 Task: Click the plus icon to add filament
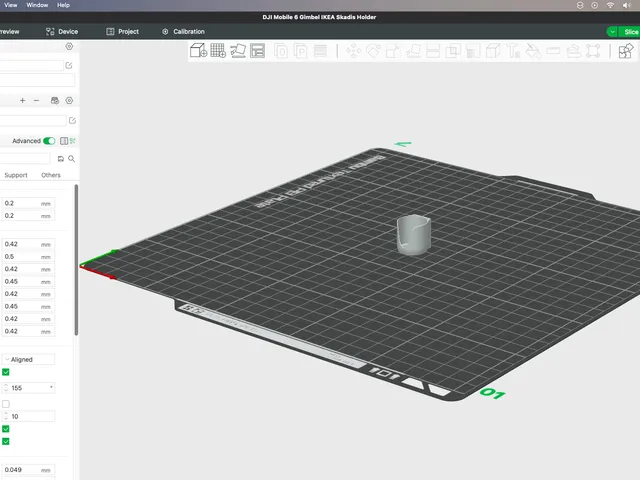pos(22,100)
